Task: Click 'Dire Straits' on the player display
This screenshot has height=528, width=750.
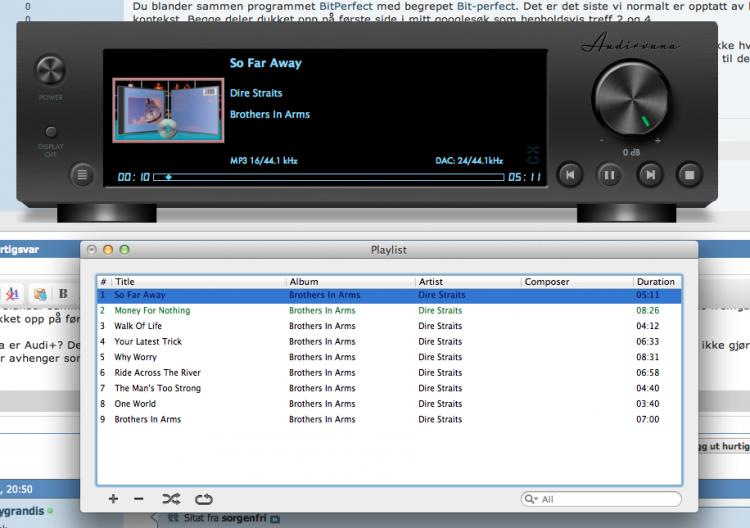Action: click(x=256, y=93)
